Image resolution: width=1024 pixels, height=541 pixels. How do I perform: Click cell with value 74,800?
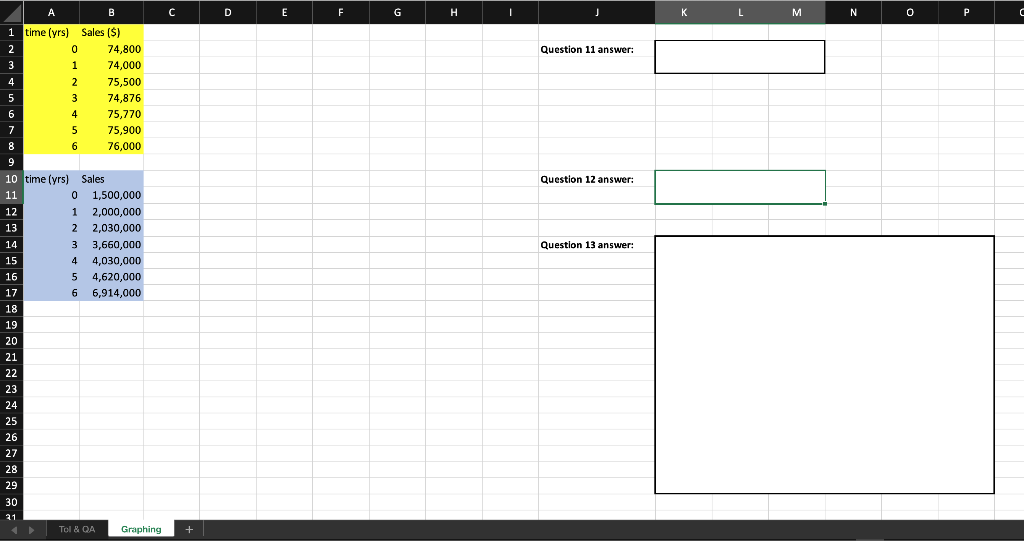pos(112,48)
